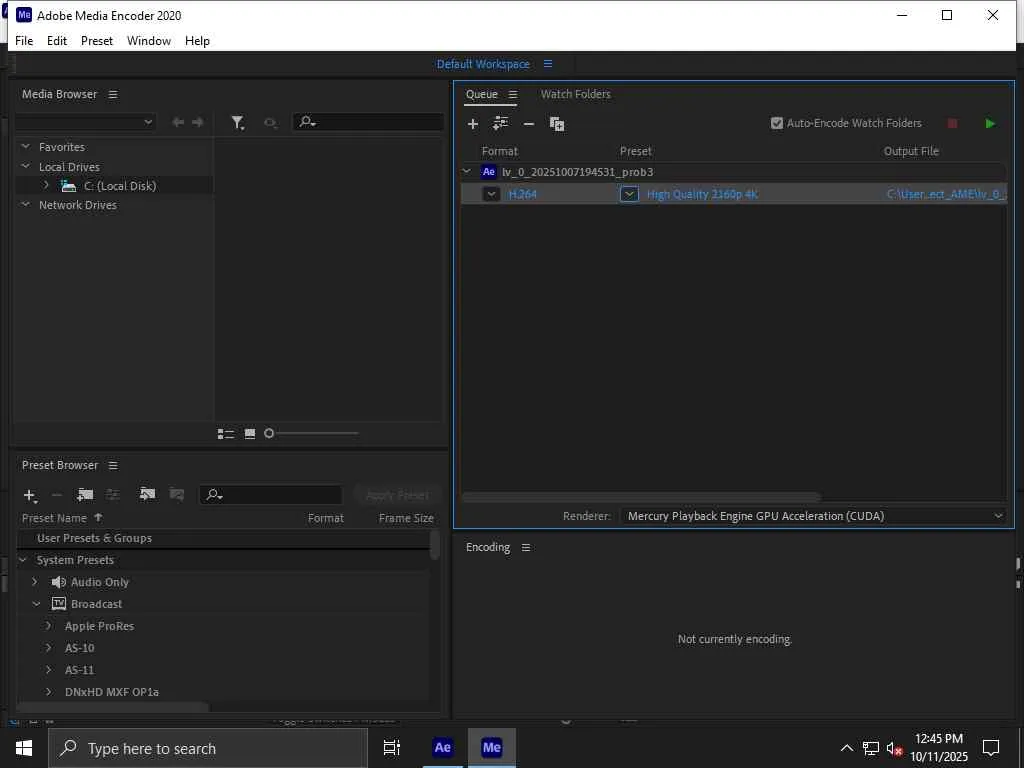Expand the C: (Local Disk) node
Screen dimensions: 1024x768
pos(46,185)
